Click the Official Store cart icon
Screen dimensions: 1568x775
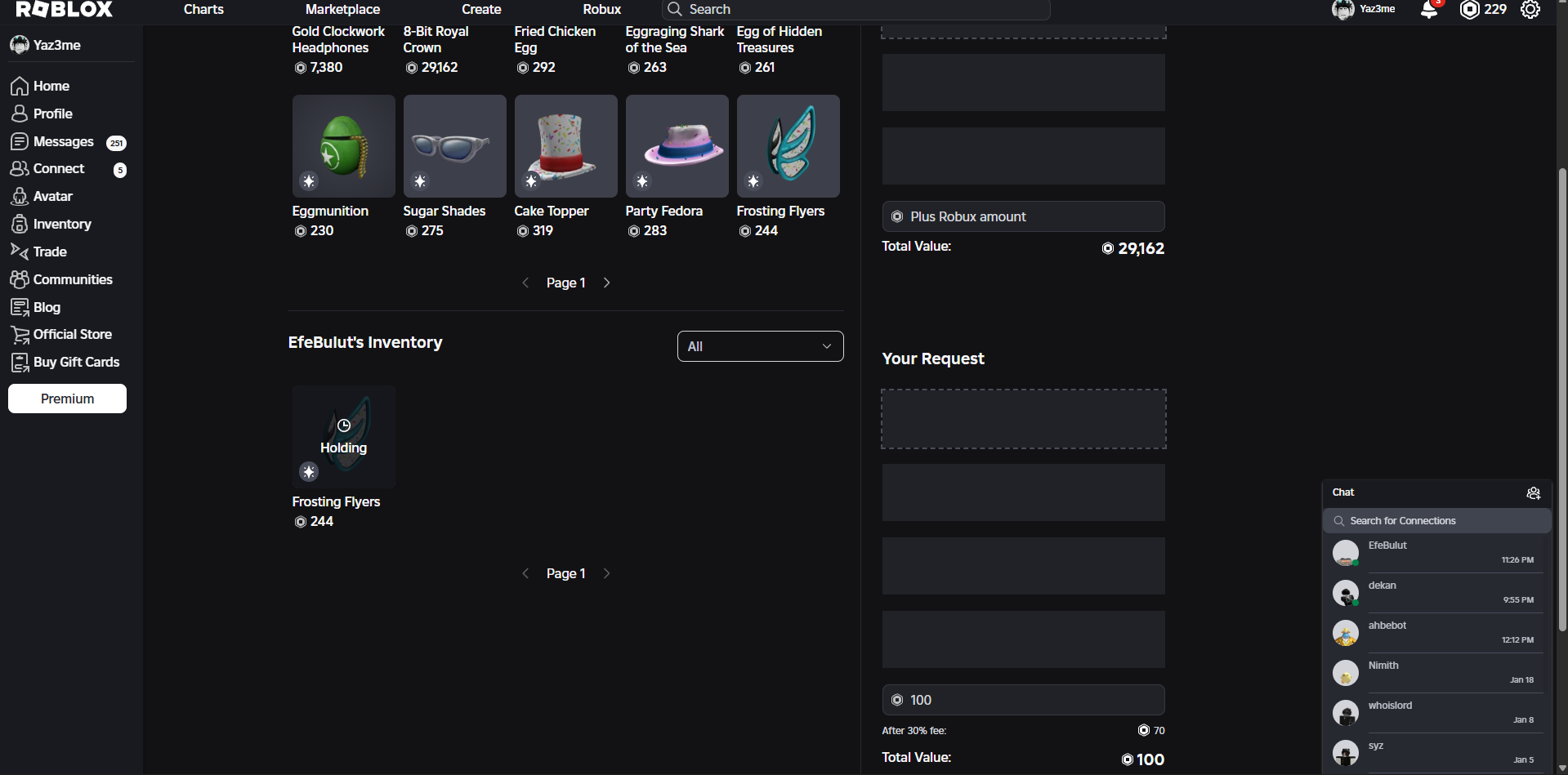tap(20, 334)
